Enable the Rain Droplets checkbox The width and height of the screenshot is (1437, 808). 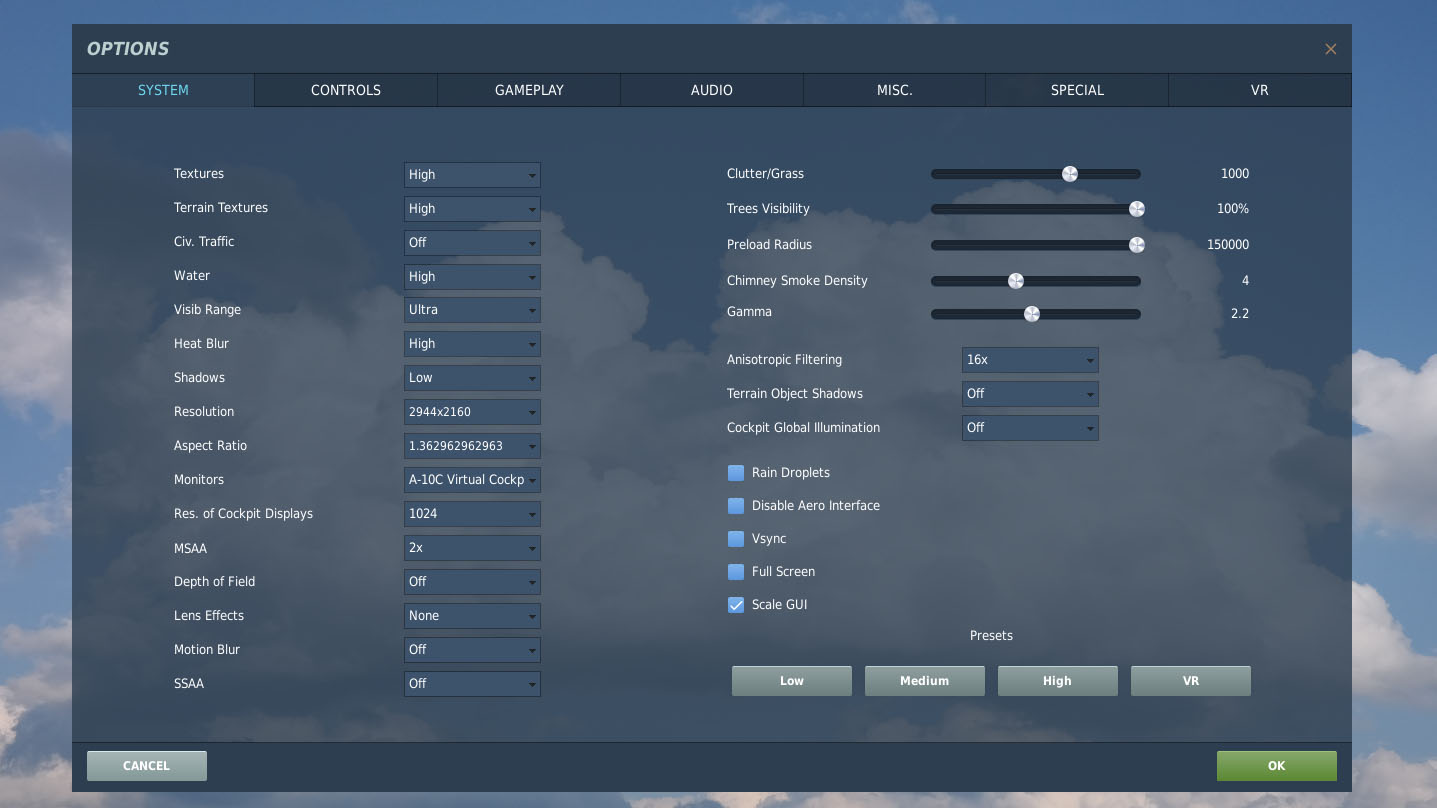(736, 473)
